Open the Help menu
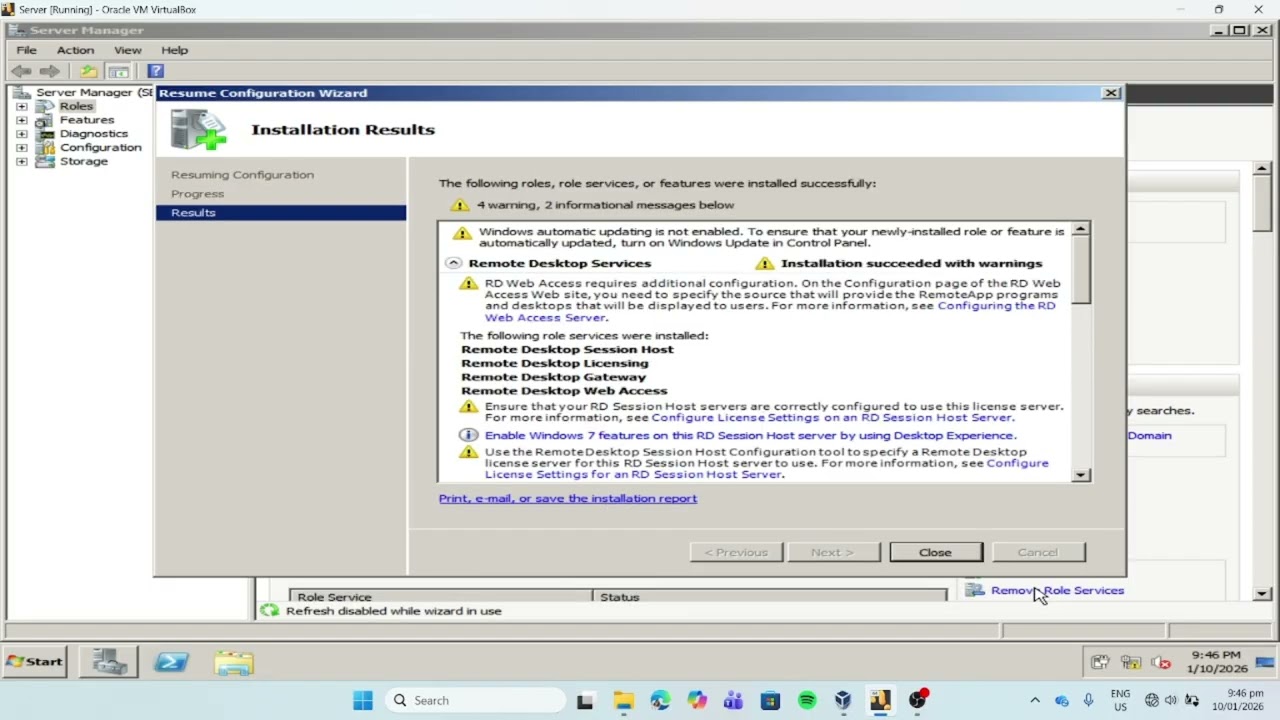 [175, 50]
